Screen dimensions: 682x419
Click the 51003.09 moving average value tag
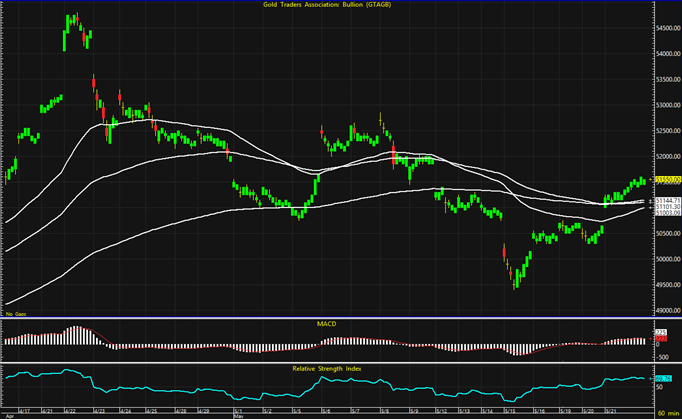pos(666,213)
